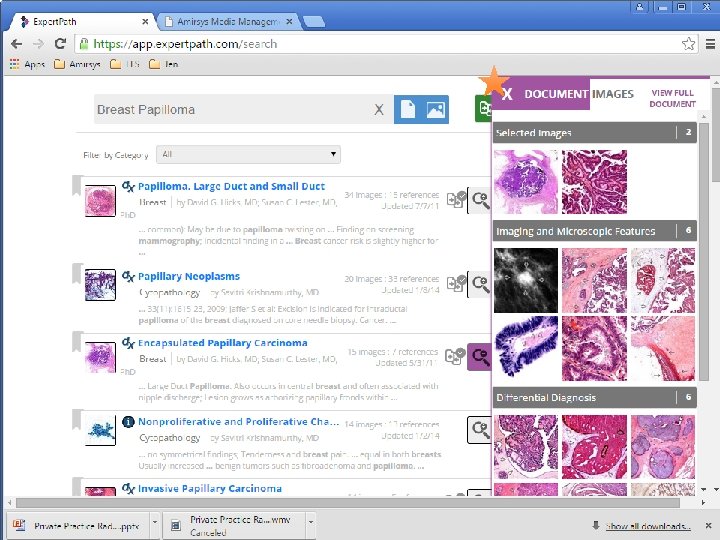The width and height of the screenshot is (720, 540).
Task: Open Encapsulated Papillary Carcinoma result link
Action: (x=223, y=343)
